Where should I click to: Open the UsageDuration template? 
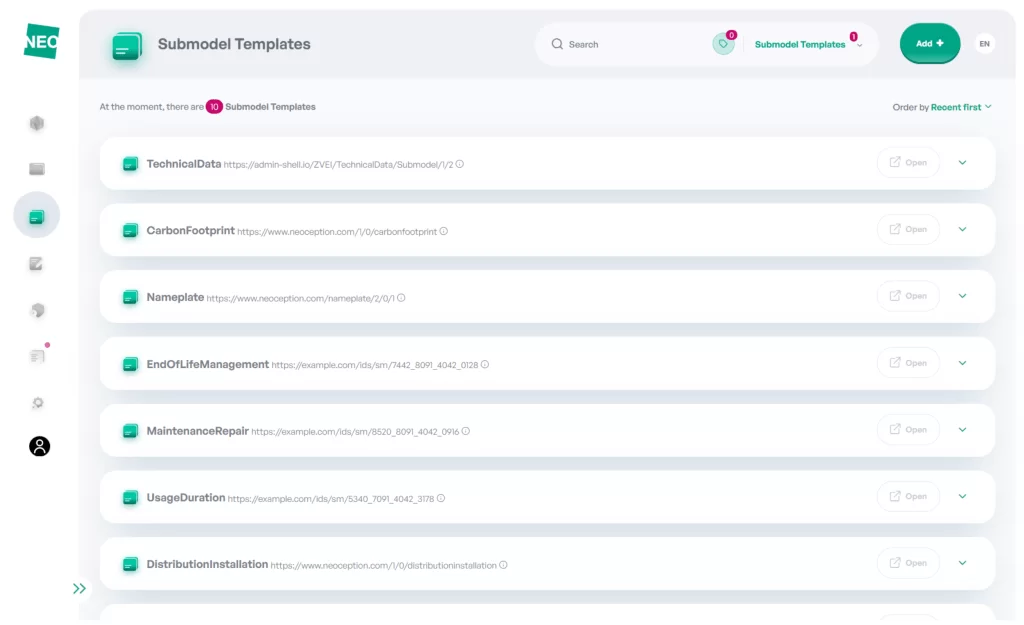coord(908,496)
